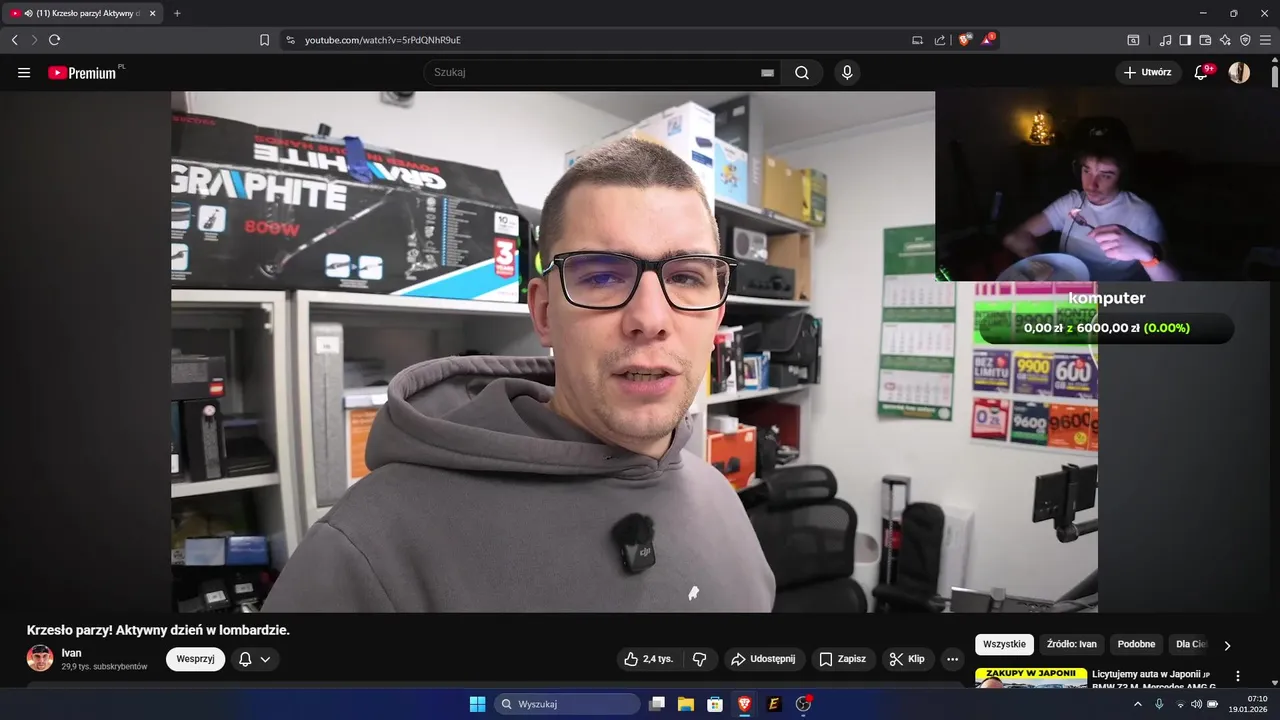
Task: Open the Brave Rewards triangle icon
Action: 988,40
